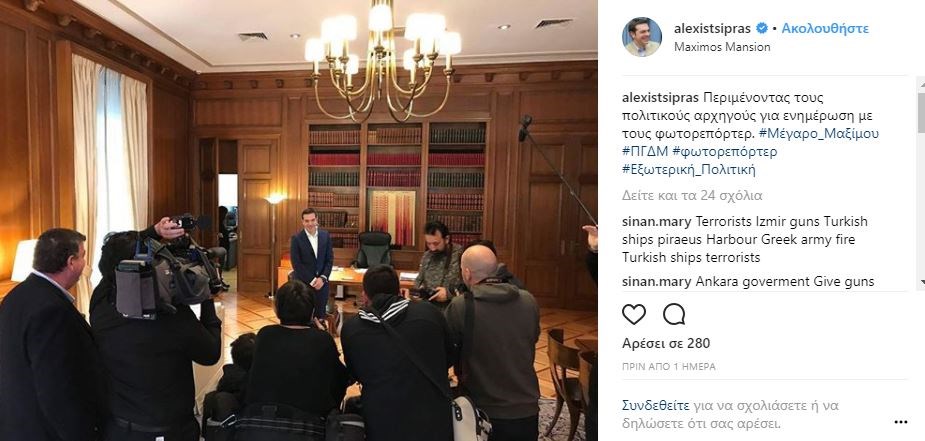Open the alexistsipras profile picture

tap(642, 37)
